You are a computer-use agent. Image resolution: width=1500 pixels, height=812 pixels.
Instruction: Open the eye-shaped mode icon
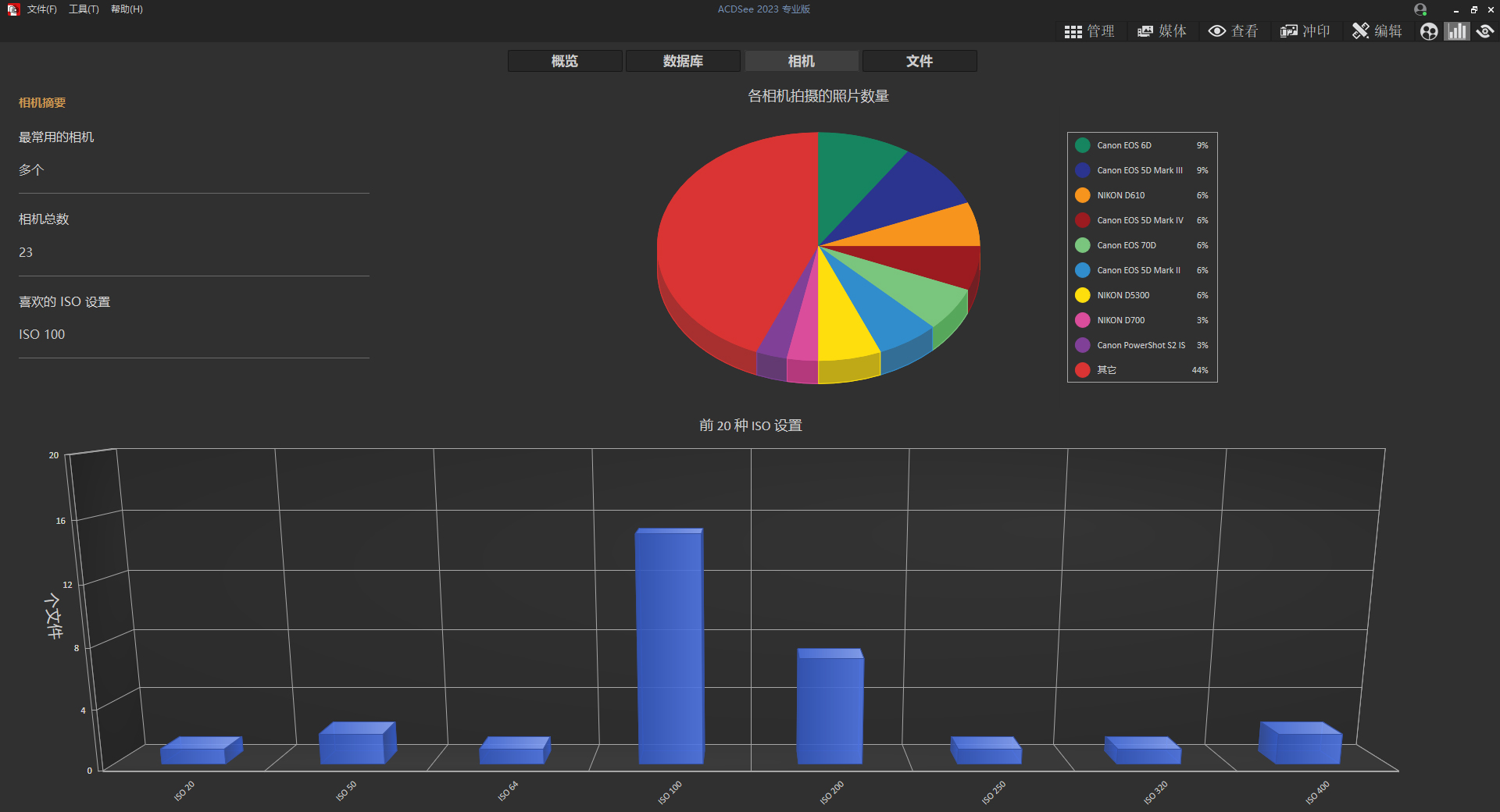pos(1485,31)
